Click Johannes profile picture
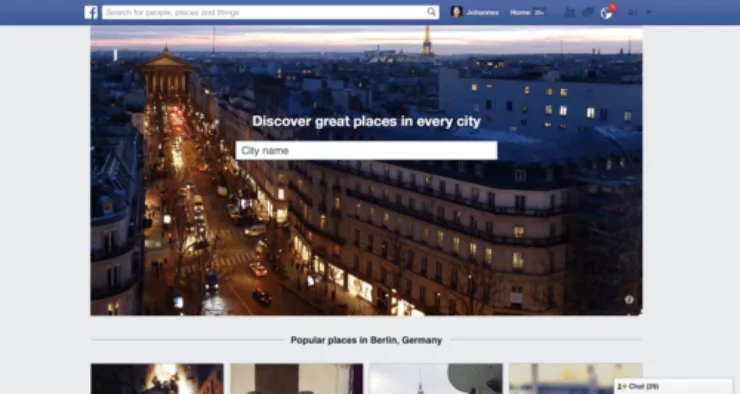The width and height of the screenshot is (740, 394). [456, 12]
